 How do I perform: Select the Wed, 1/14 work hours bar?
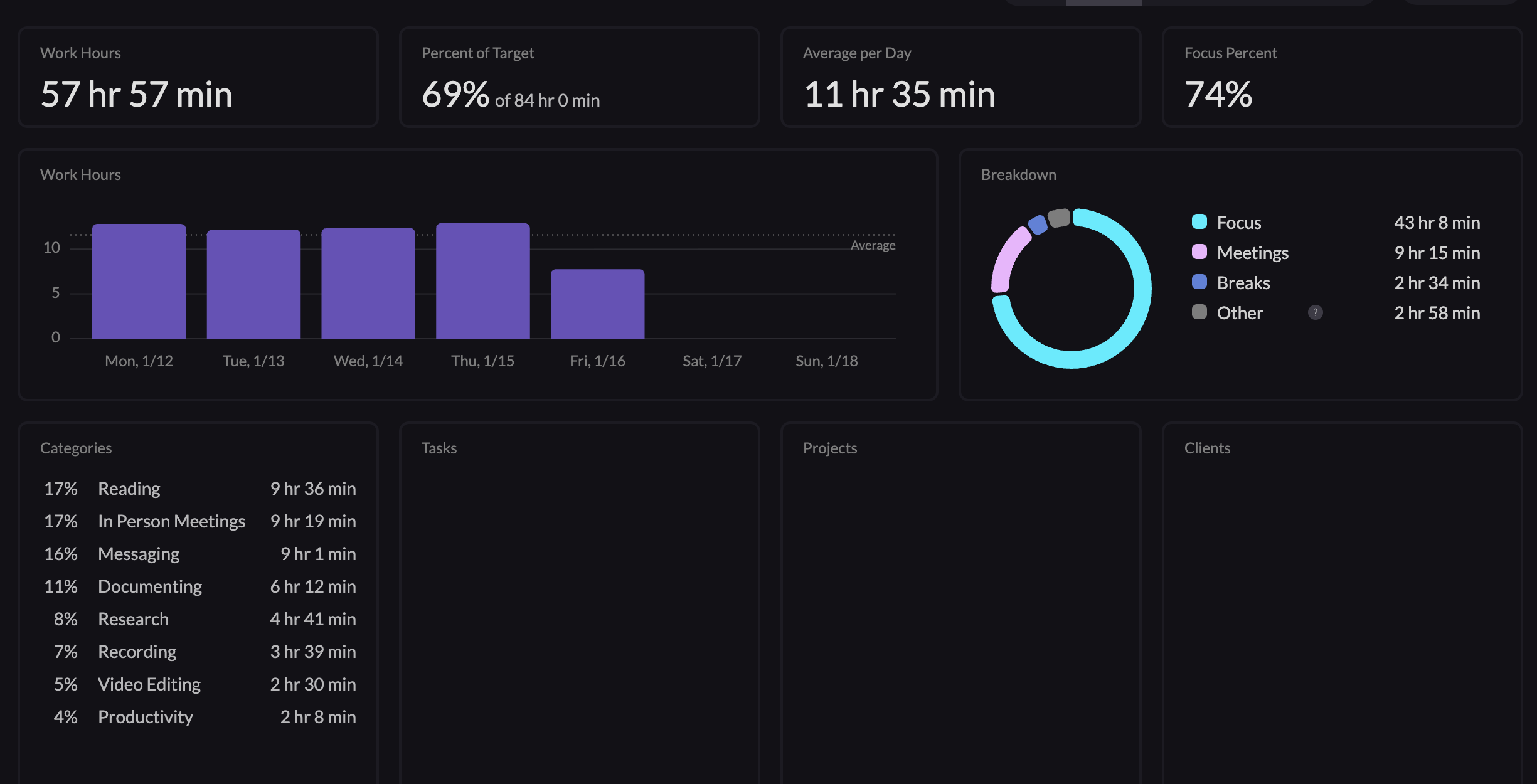[x=368, y=284]
